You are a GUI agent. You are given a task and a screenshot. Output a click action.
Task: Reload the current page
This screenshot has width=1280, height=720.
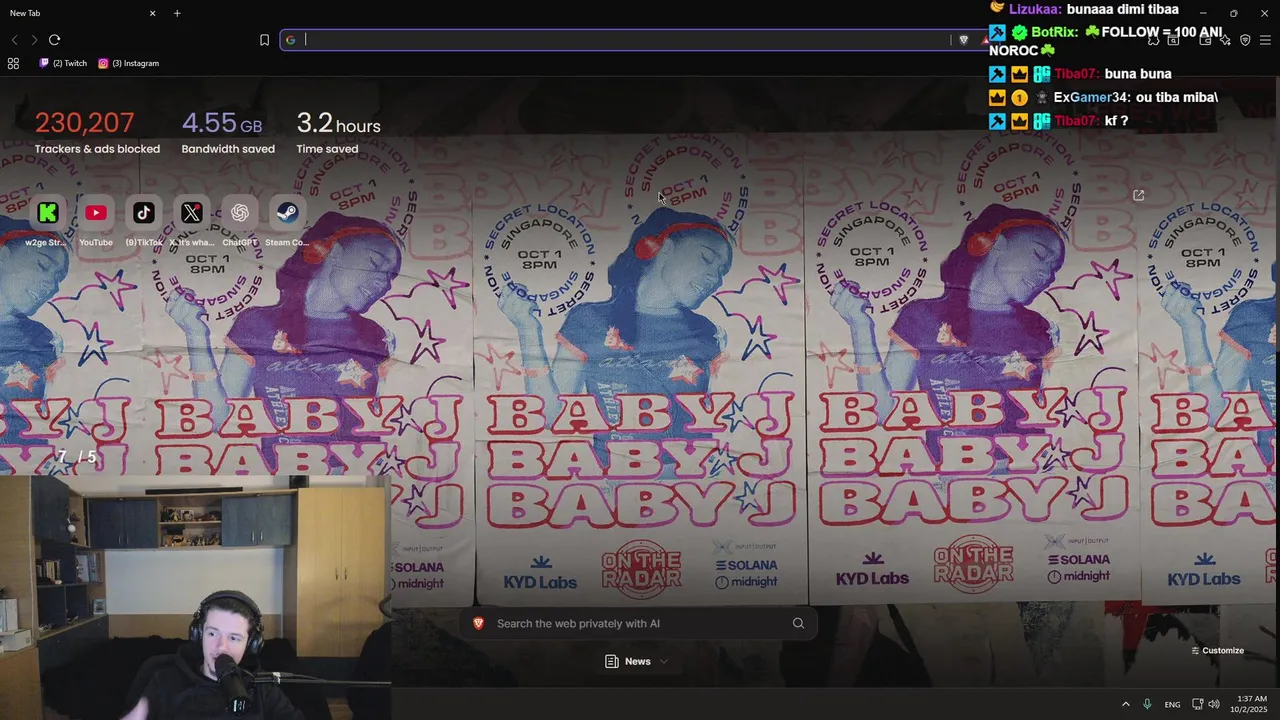click(54, 40)
